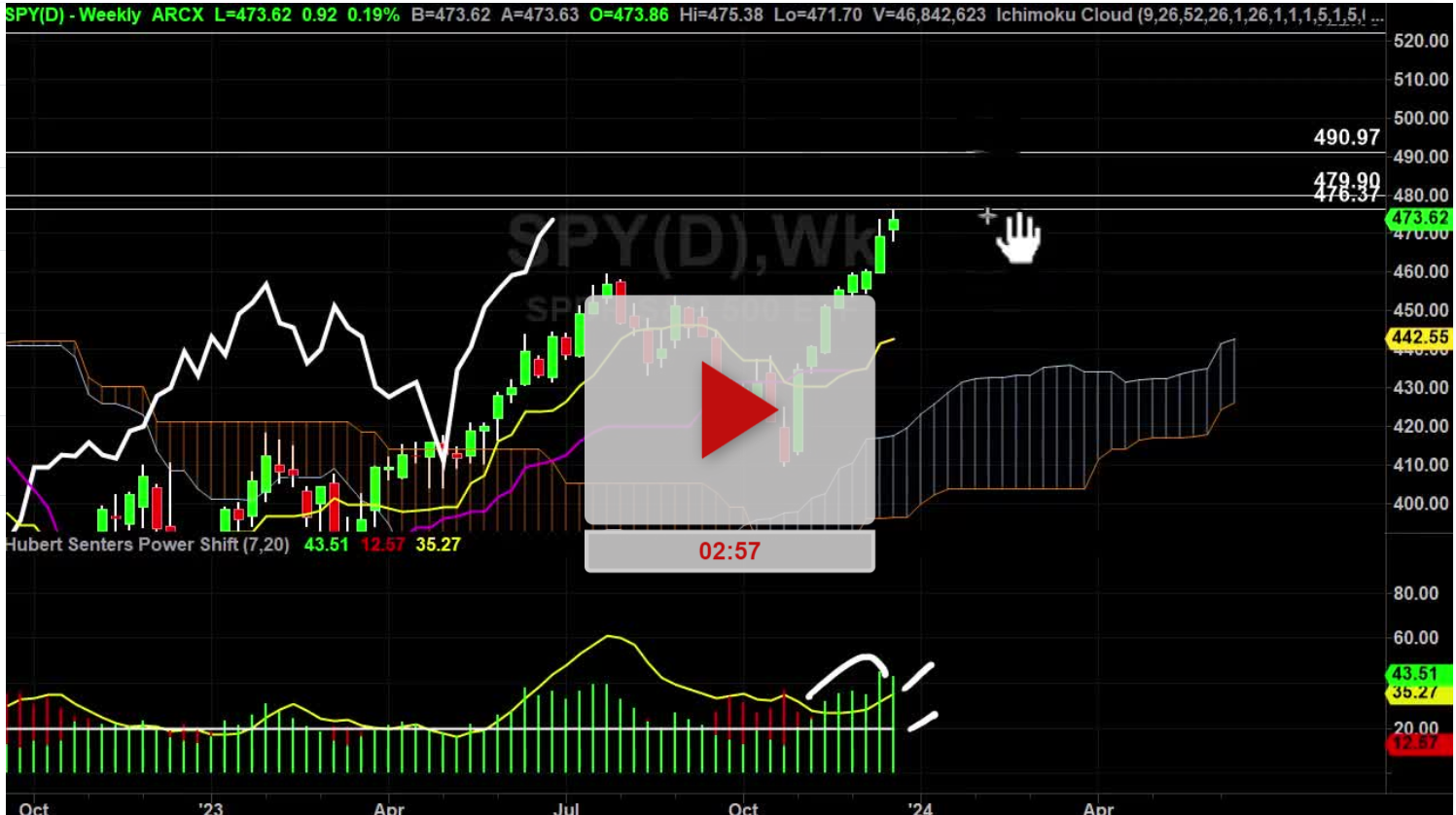The image size is (1456, 815).
Task: Click the A=473.63 ask readout
Action: coord(540,15)
